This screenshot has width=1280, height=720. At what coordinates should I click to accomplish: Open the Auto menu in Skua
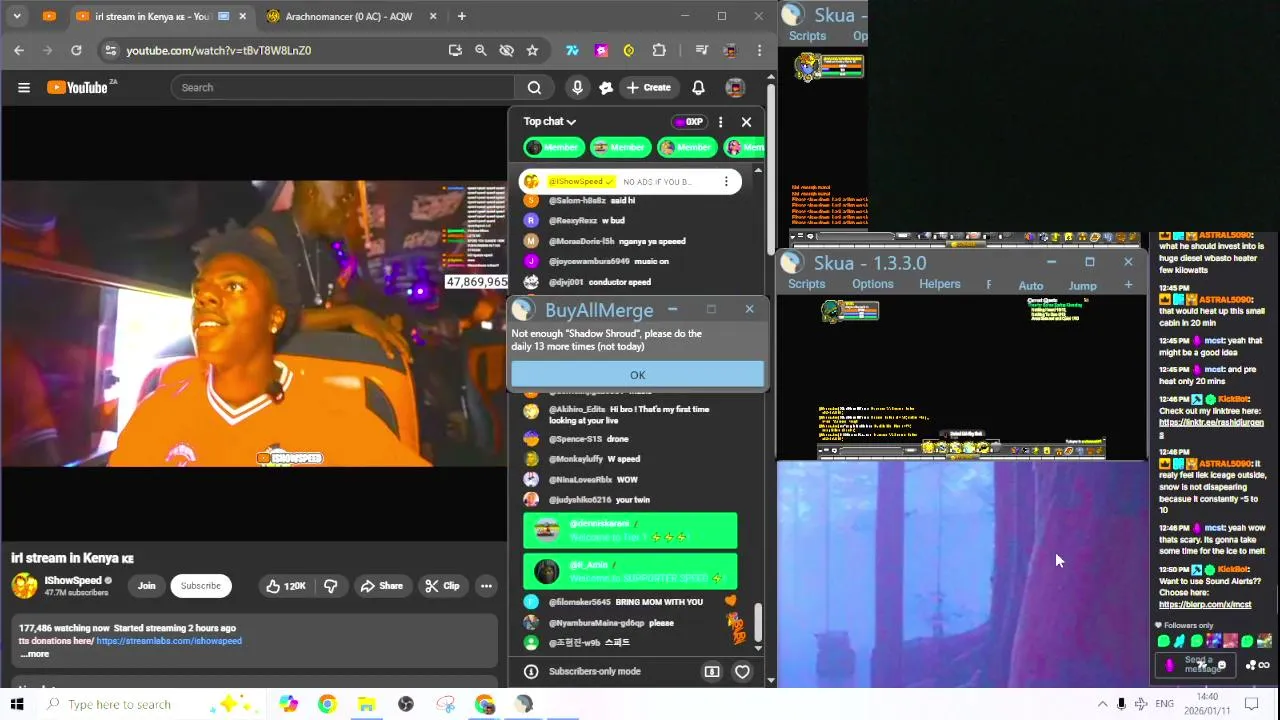tap(1031, 286)
